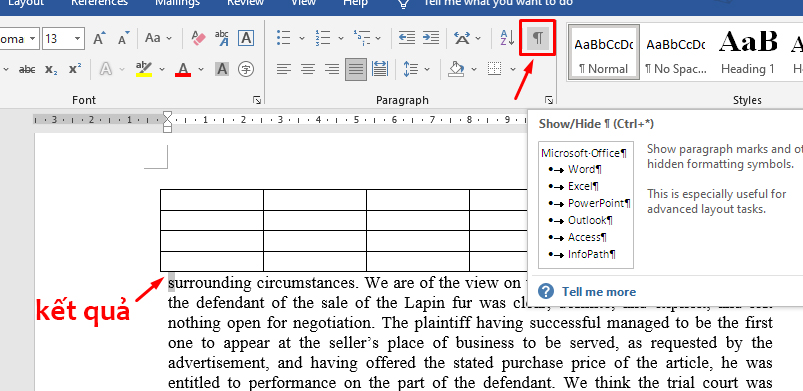Image resolution: width=803 pixels, height=391 pixels.
Task: Toggle Subscript formatting
Action: 51,69
